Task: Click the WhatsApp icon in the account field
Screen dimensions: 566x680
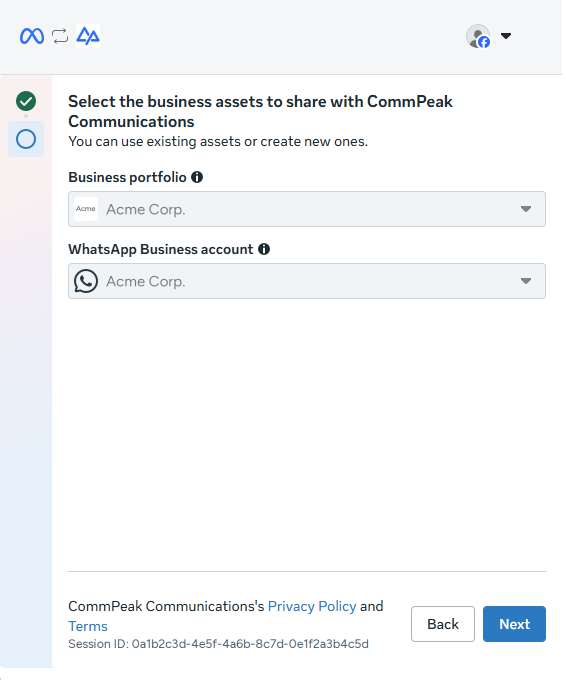Action: click(x=86, y=281)
